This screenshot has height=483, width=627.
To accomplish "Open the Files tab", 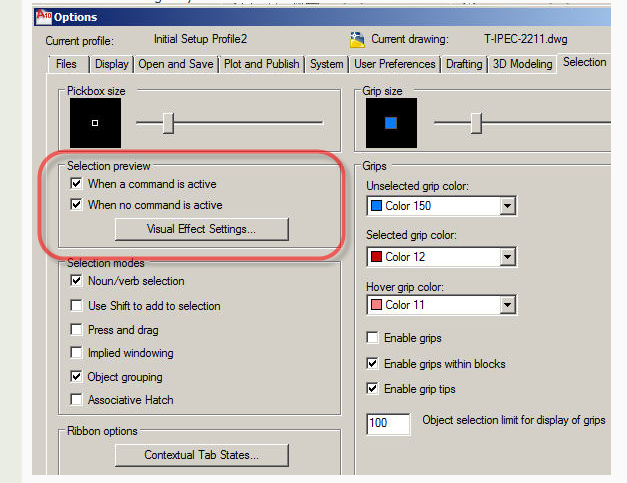I will pos(66,64).
